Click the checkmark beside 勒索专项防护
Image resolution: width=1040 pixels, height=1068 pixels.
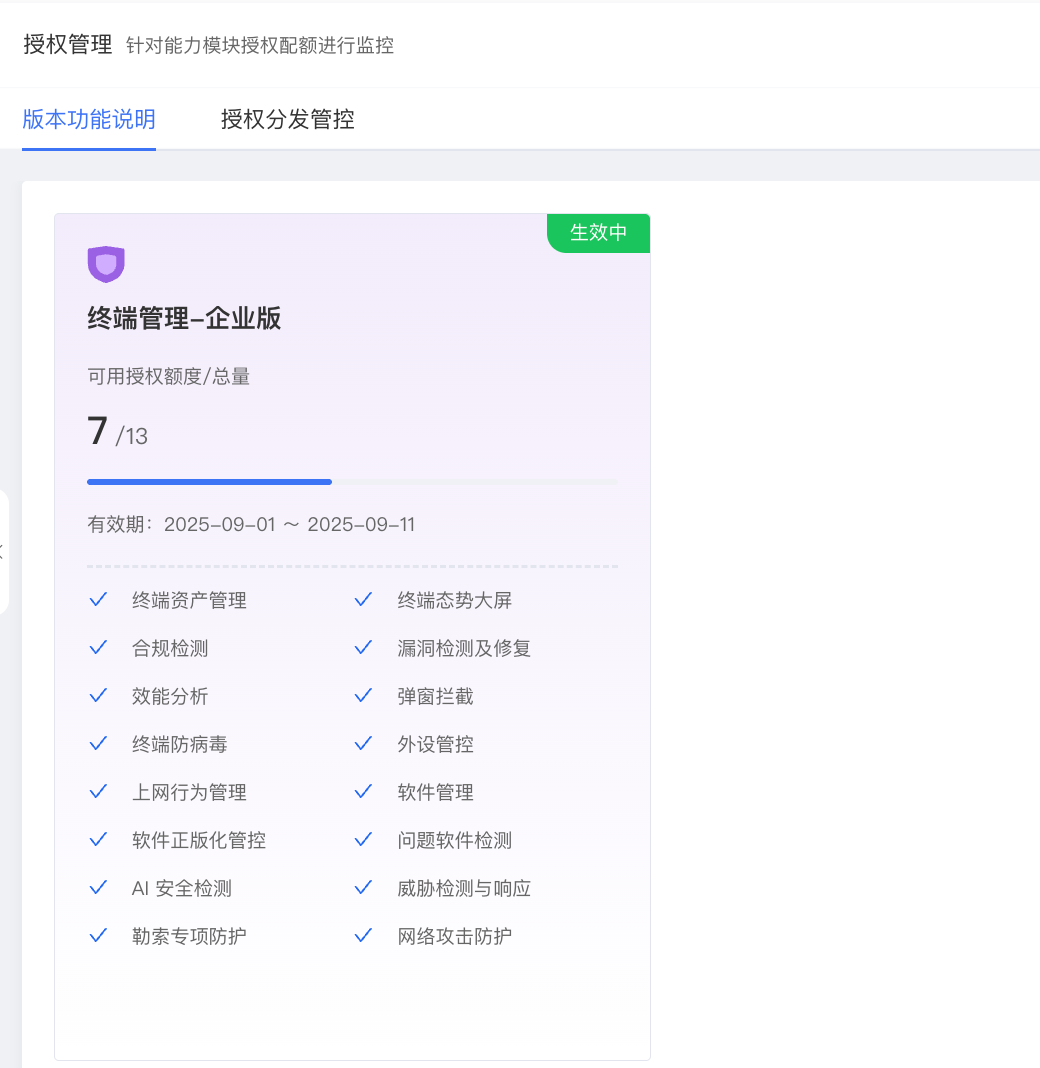[x=98, y=936]
